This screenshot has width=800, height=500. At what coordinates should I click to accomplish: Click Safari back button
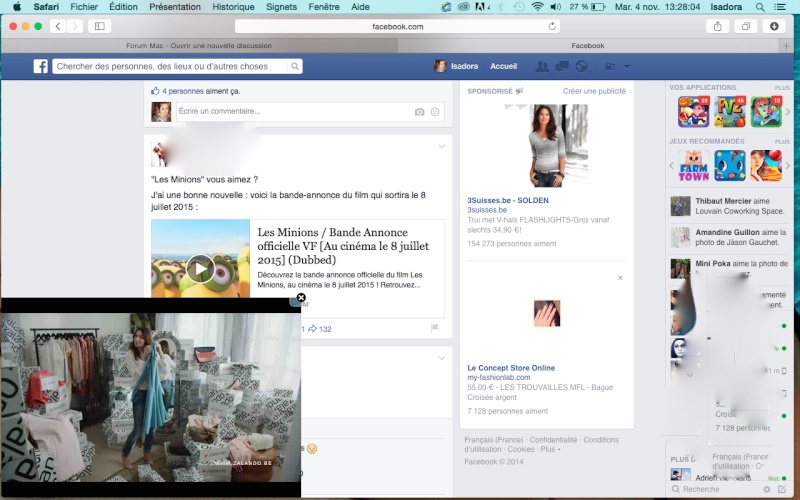(58, 26)
